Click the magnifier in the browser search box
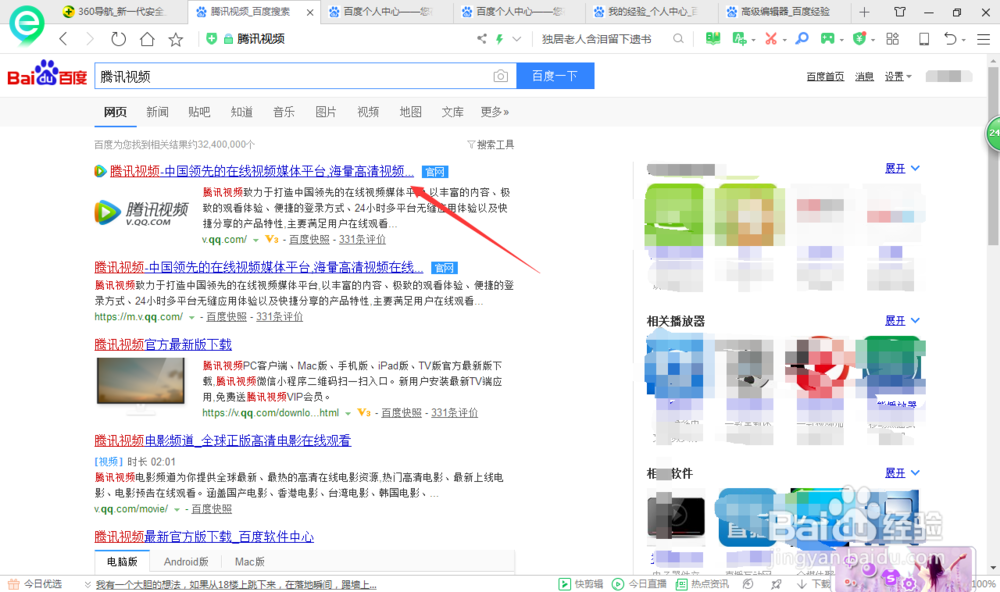Viewport: 1000px width, 592px height. click(678, 39)
